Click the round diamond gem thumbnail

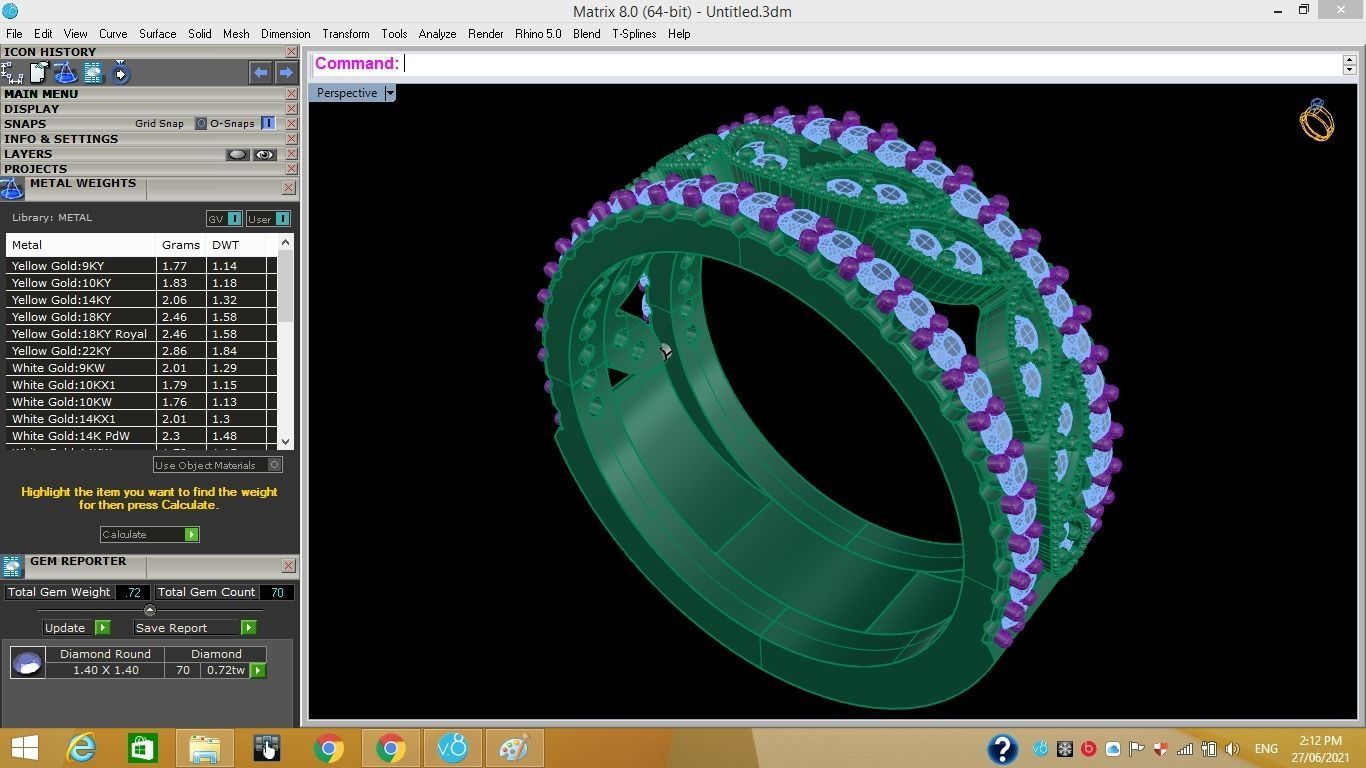(27, 662)
